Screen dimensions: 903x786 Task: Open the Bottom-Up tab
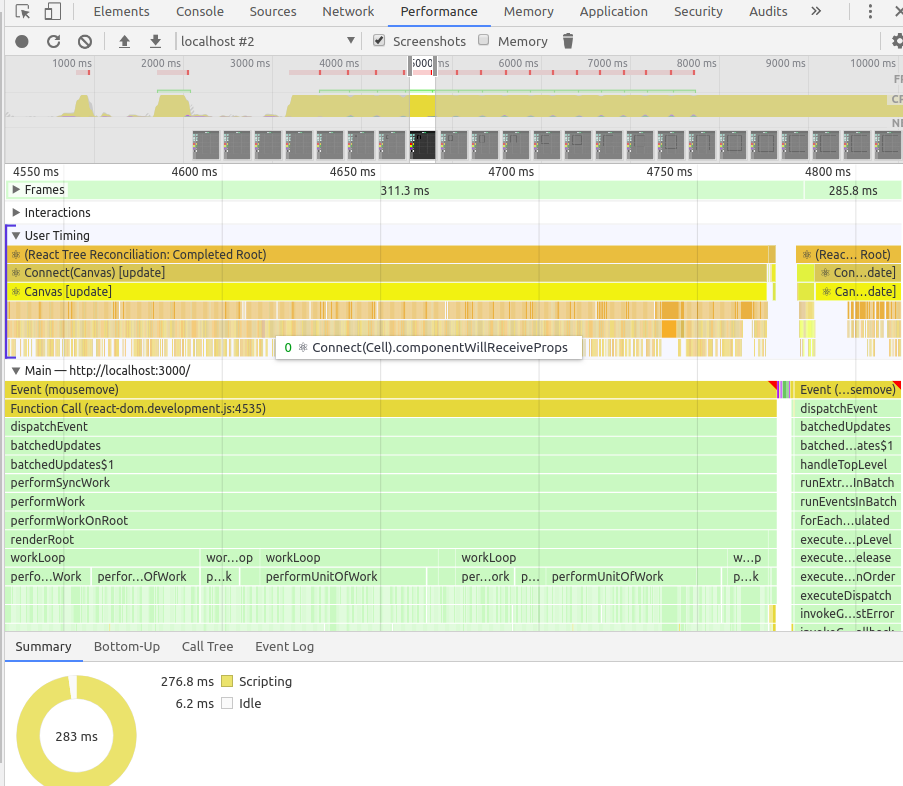click(x=127, y=647)
